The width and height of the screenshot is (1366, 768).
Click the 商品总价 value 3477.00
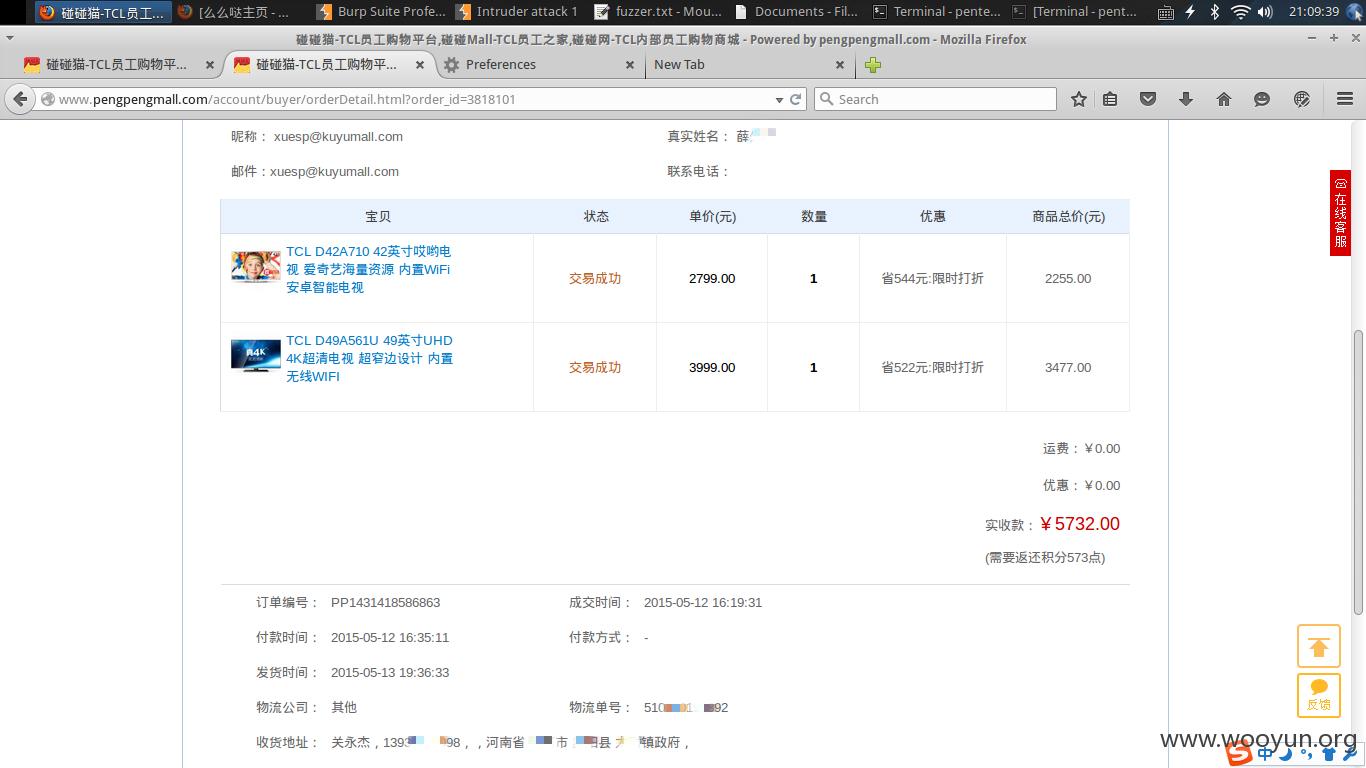1068,368
